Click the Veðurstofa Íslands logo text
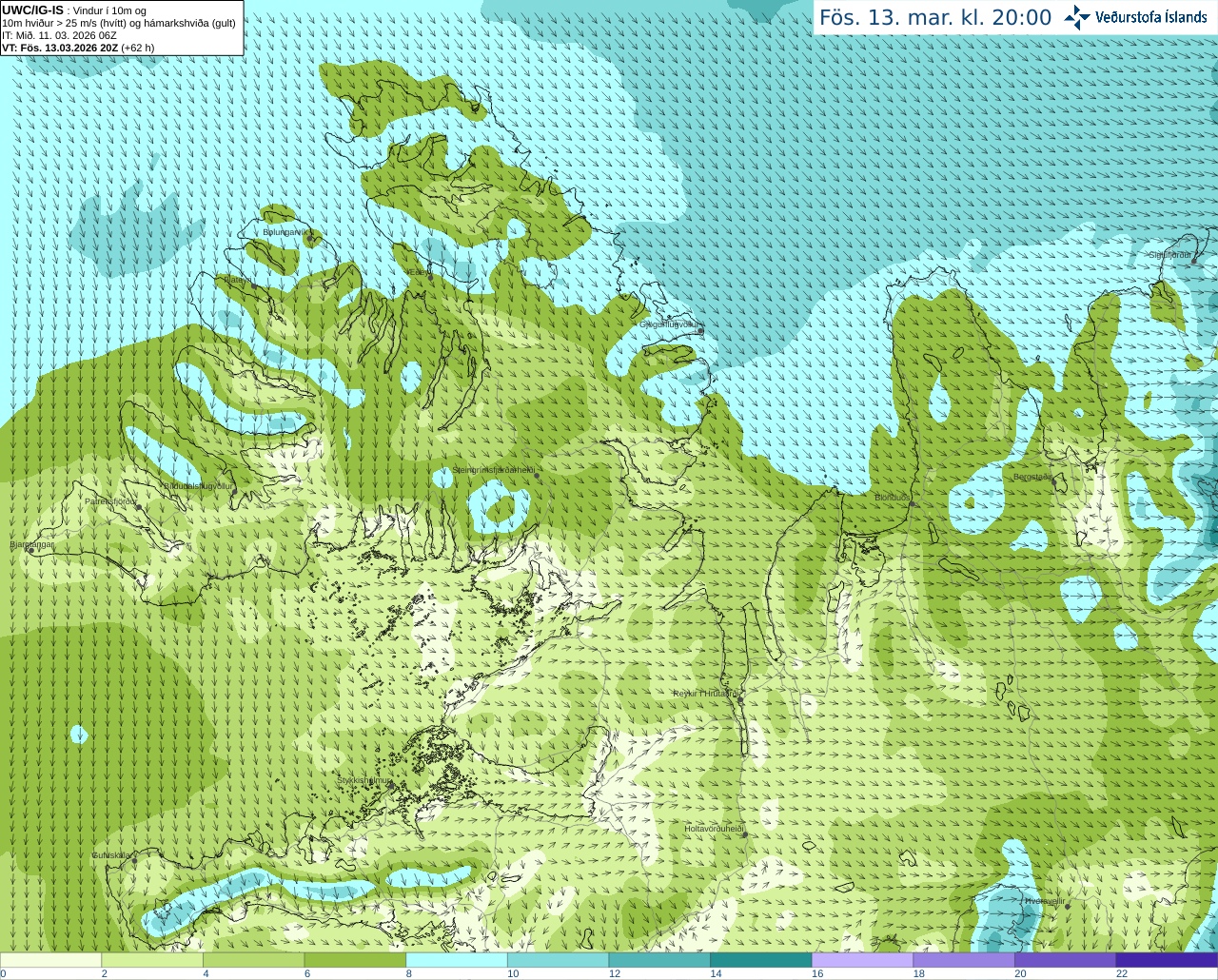 (1150, 17)
